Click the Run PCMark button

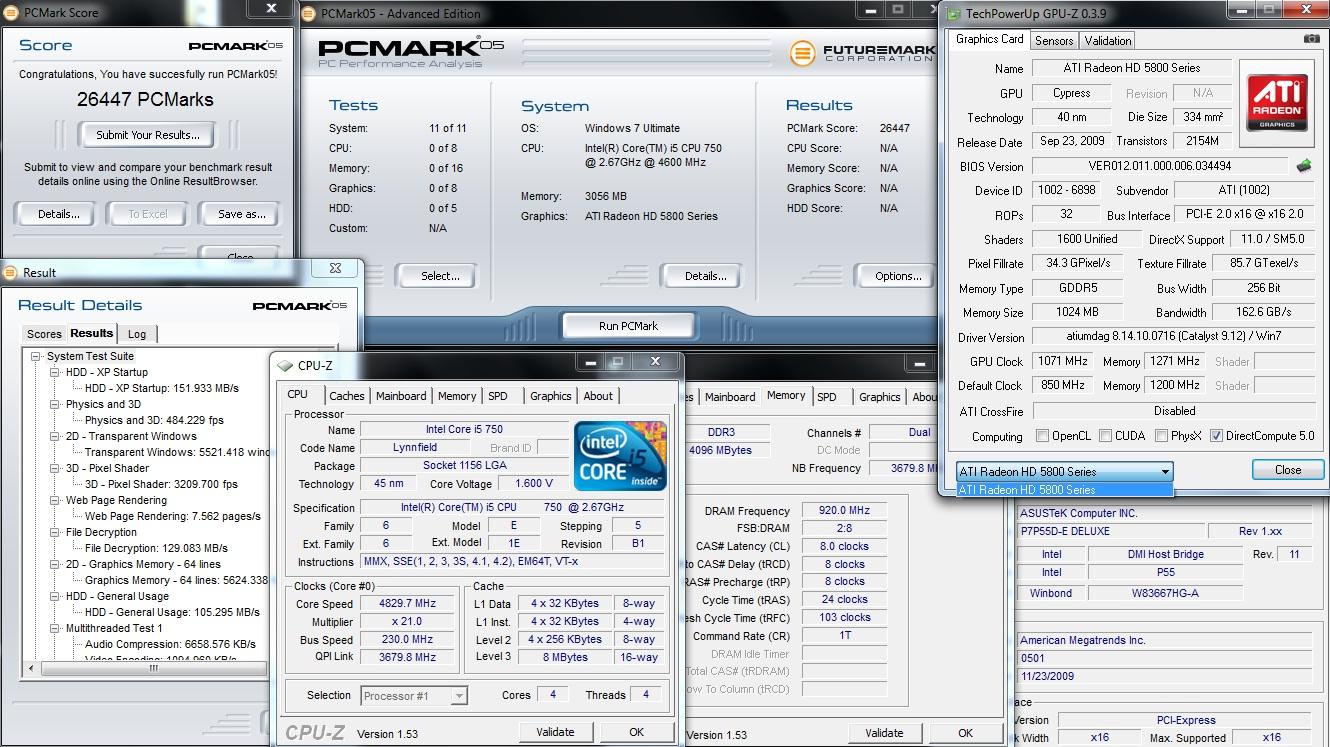(x=628, y=326)
